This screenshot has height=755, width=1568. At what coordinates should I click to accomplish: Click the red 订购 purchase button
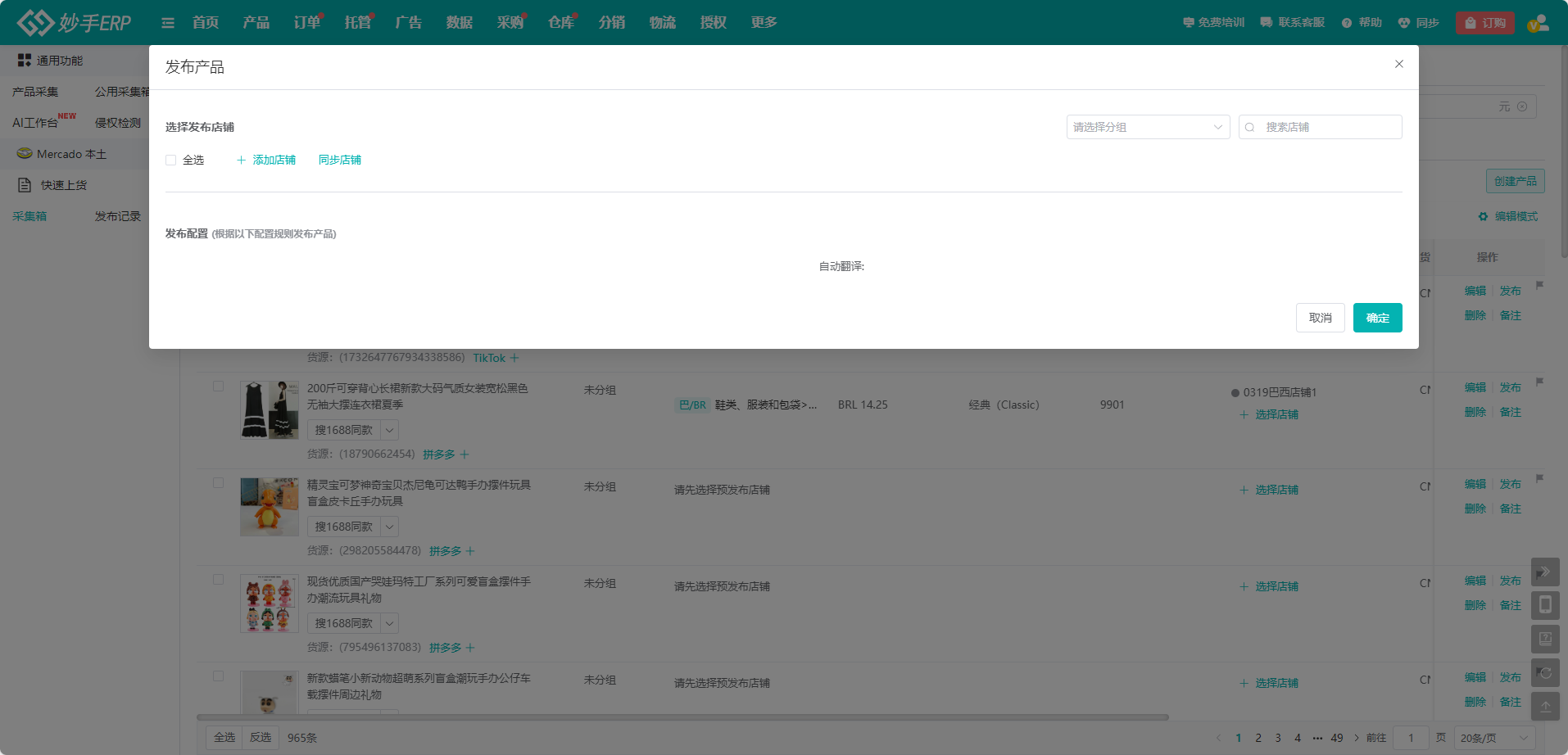[x=1485, y=22]
